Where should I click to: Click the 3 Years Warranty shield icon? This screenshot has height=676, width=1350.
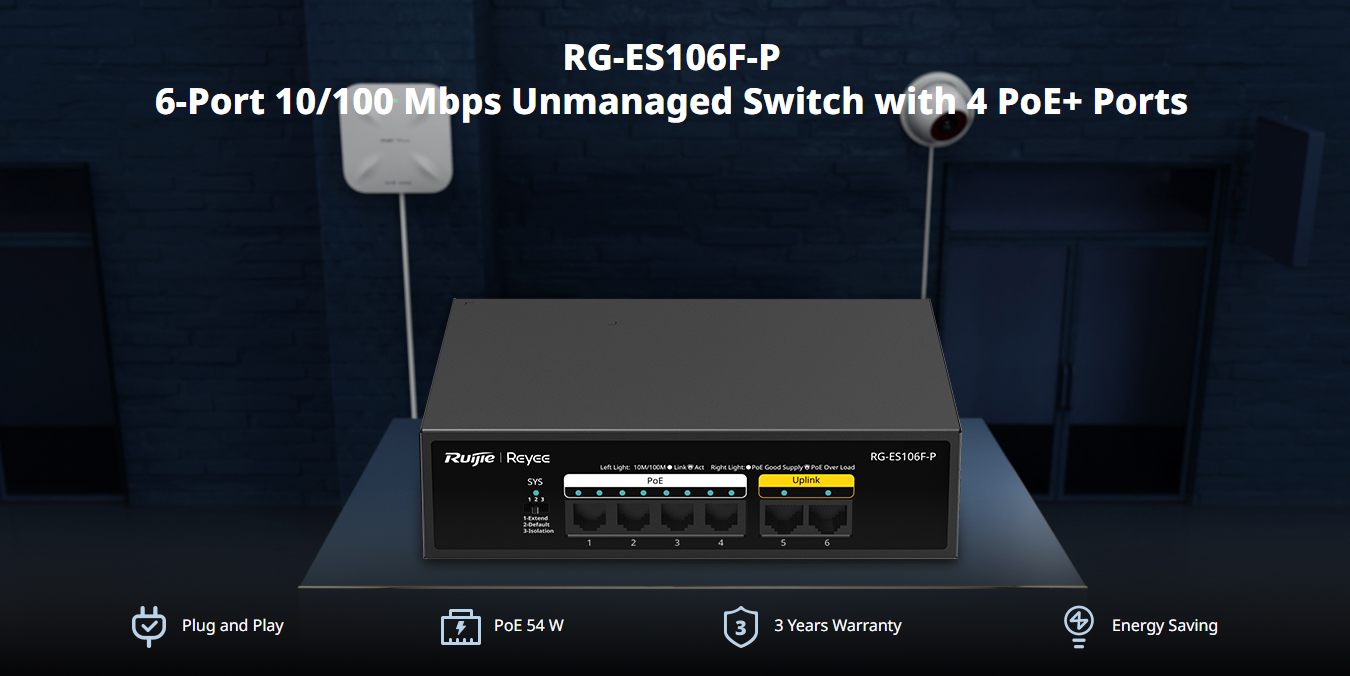pyautogui.click(x=740, y=627)
